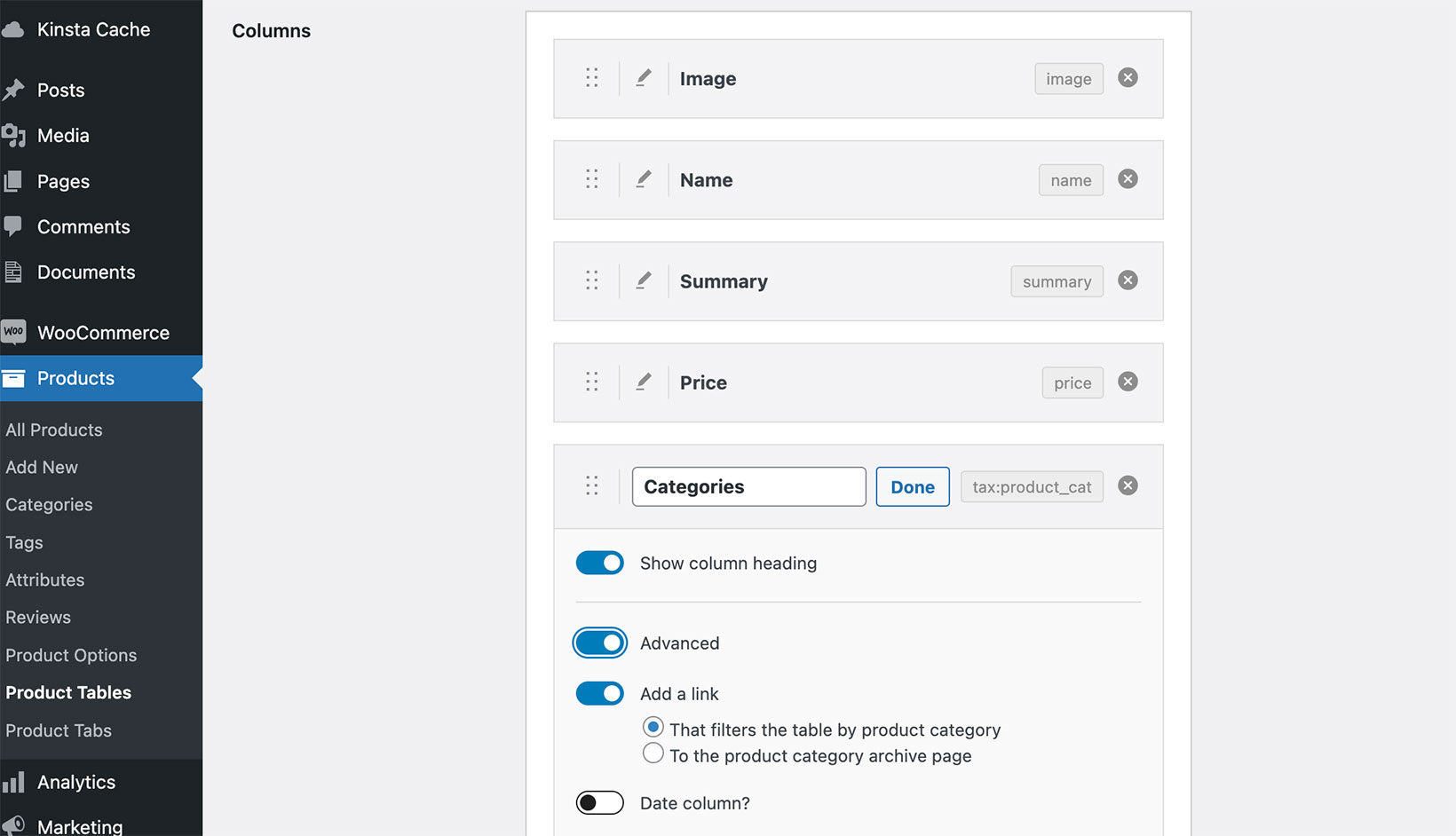1456x836 pixels.
Task: Edit the Image column using pencil icon
Action: (x=643, y=78)
